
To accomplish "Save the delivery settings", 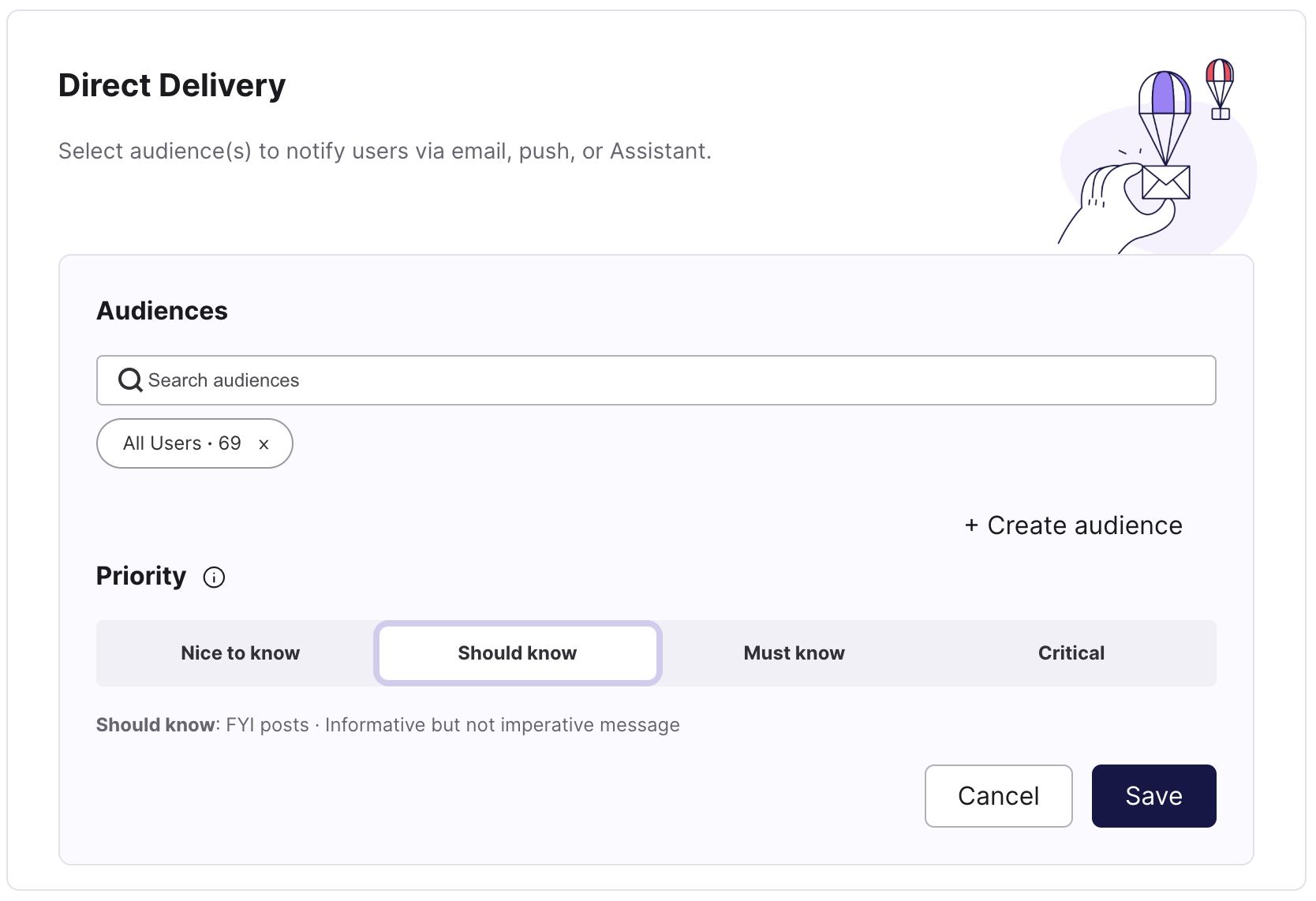I will click(x=1154, y=796).
